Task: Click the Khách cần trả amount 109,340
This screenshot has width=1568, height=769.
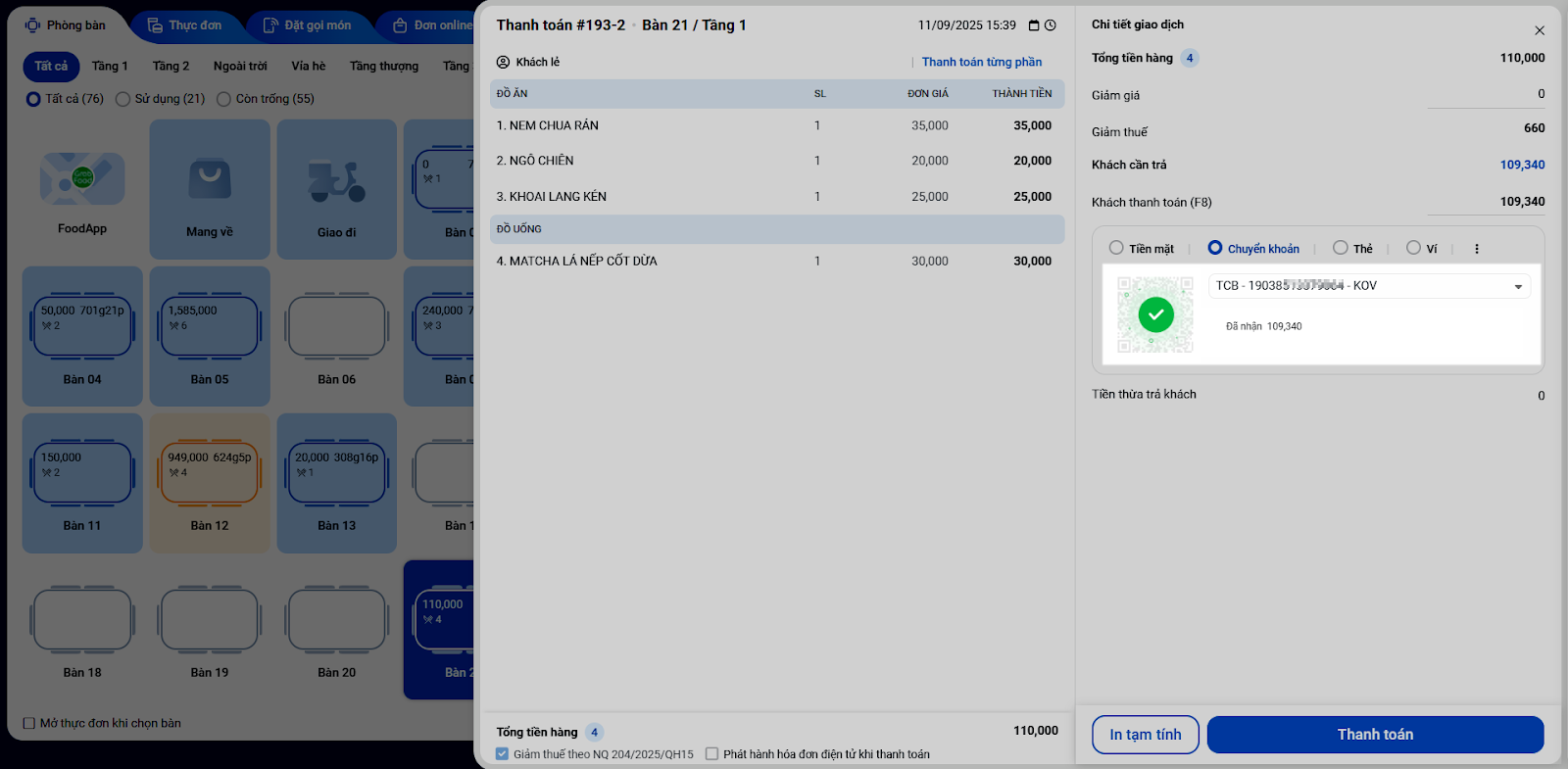Action: (x=1522, y=165)
